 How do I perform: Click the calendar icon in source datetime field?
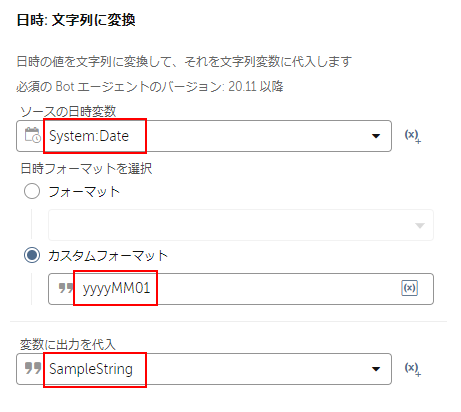33,135
